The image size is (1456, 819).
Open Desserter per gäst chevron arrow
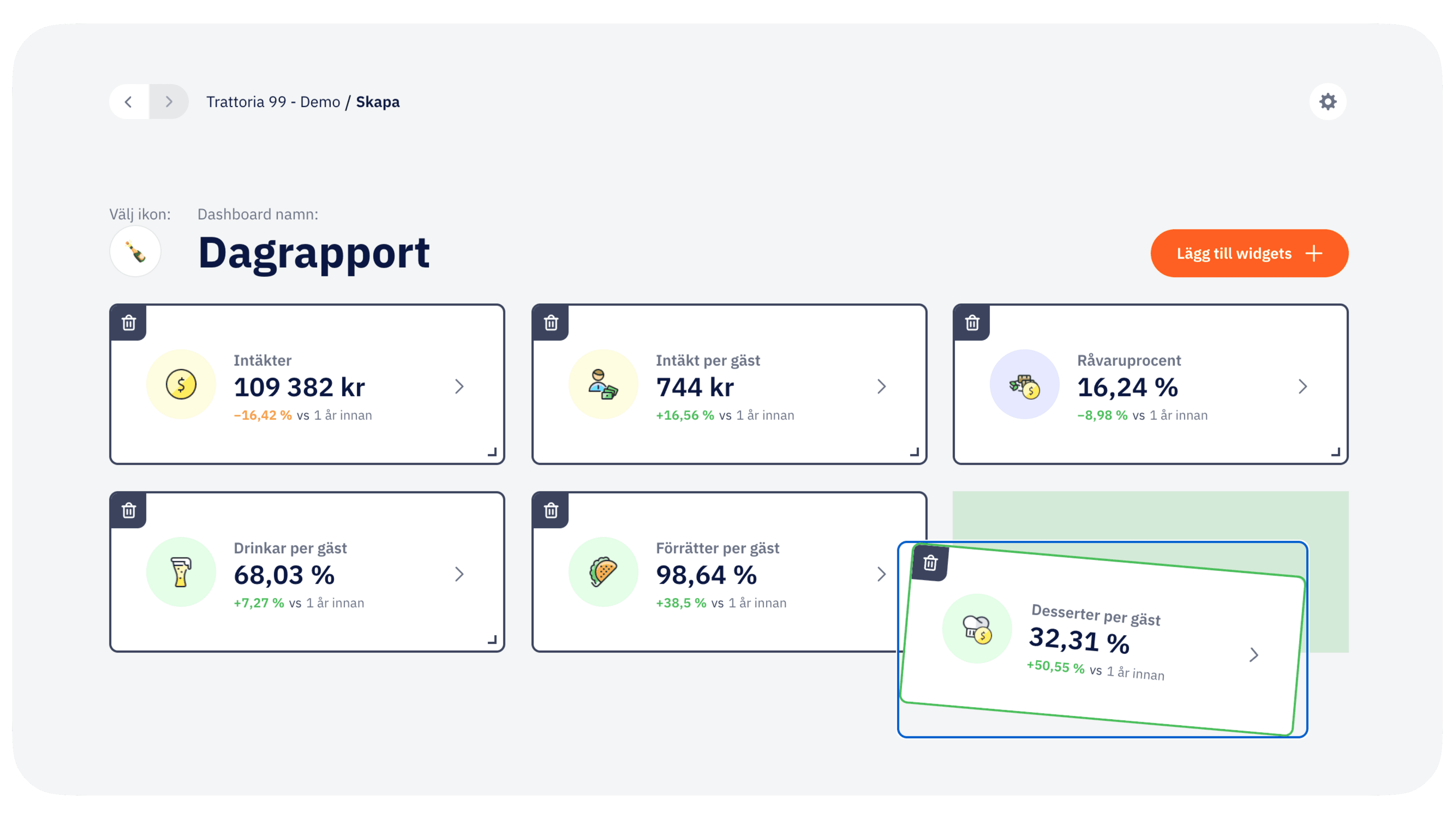point(1254,654)
